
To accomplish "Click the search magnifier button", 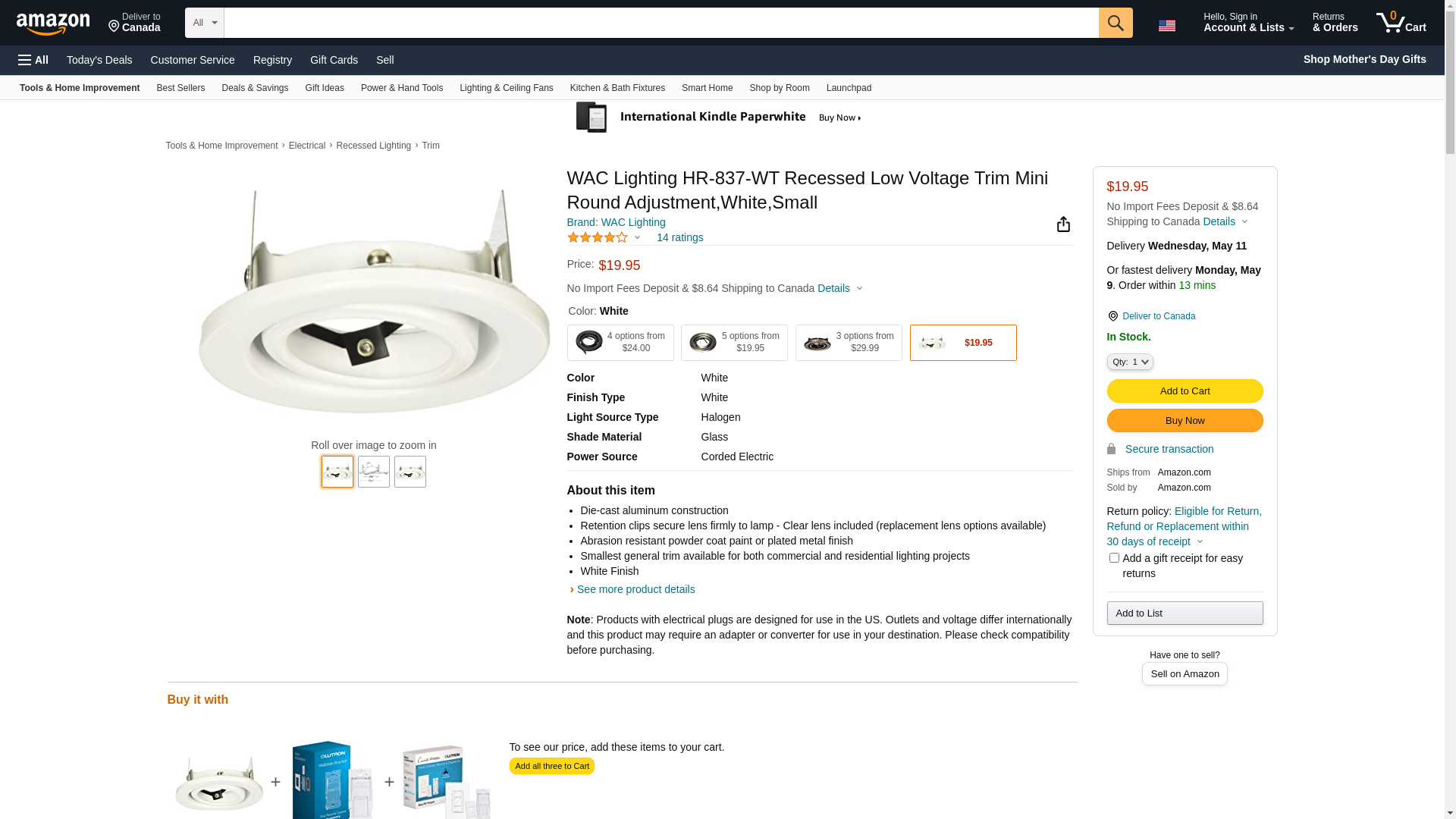I will [x=1115, y=23].
